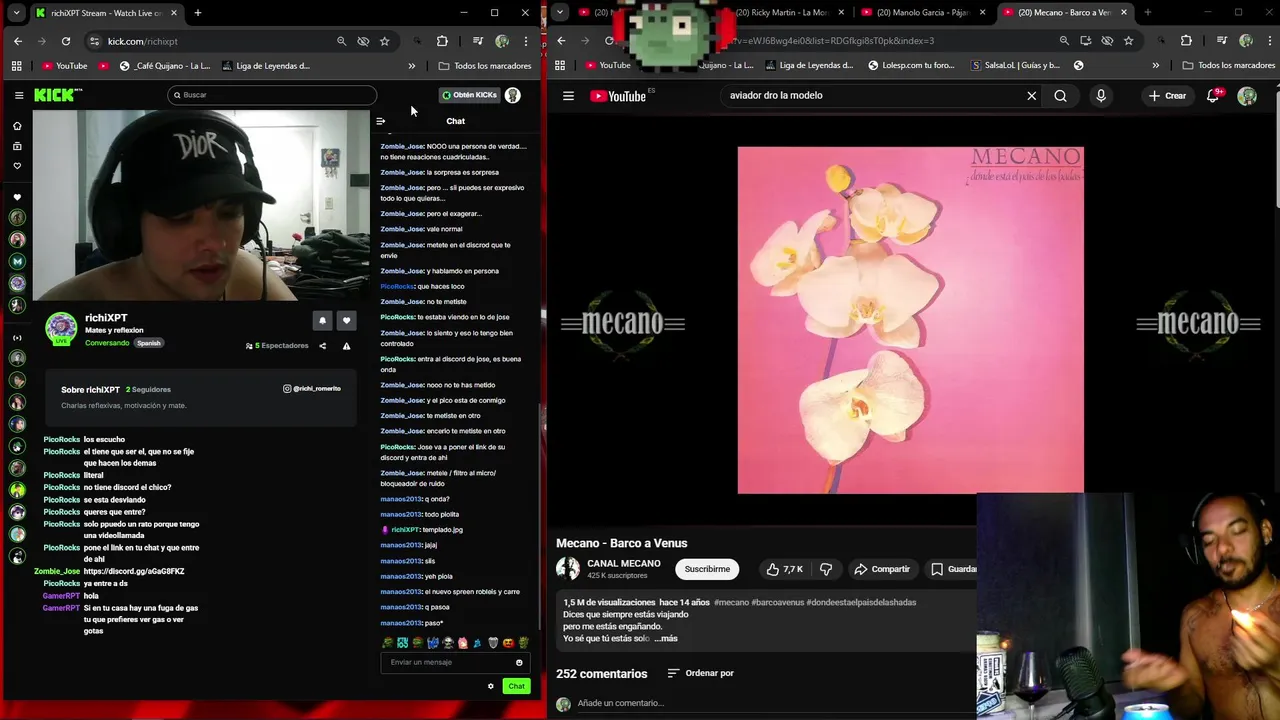This screenshot has height=720, width=1280.
Task: Click the pumpkin emote above chat box
Action: [x=508, y=642]
